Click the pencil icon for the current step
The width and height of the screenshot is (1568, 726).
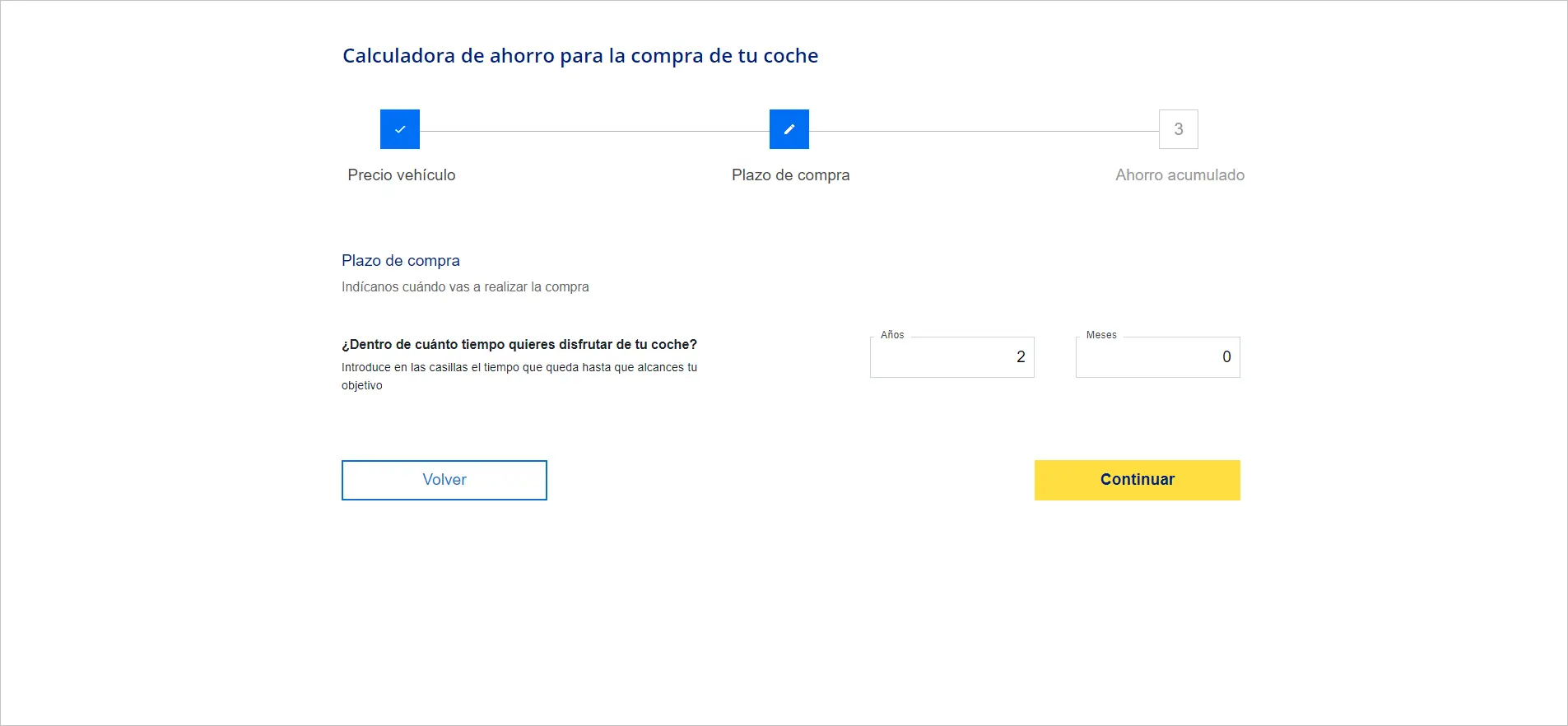[x=789, y=129]
